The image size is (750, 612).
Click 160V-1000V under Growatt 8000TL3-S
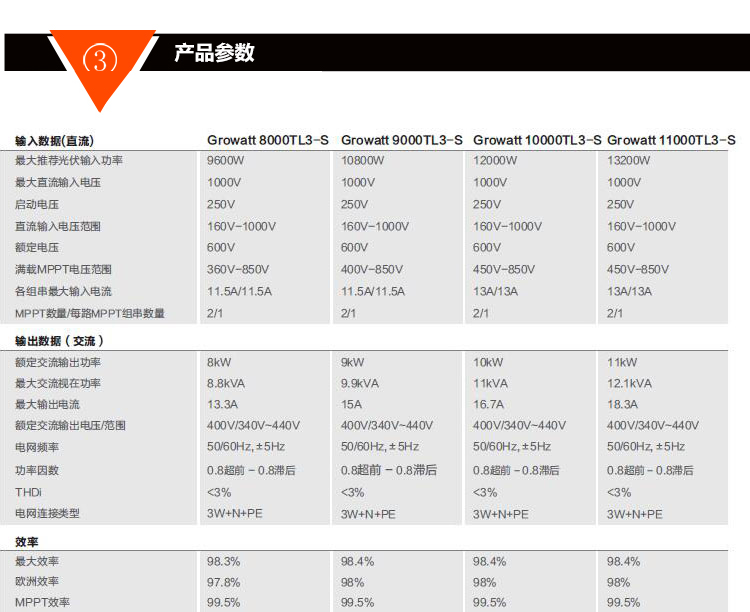(x=241, y=226)
